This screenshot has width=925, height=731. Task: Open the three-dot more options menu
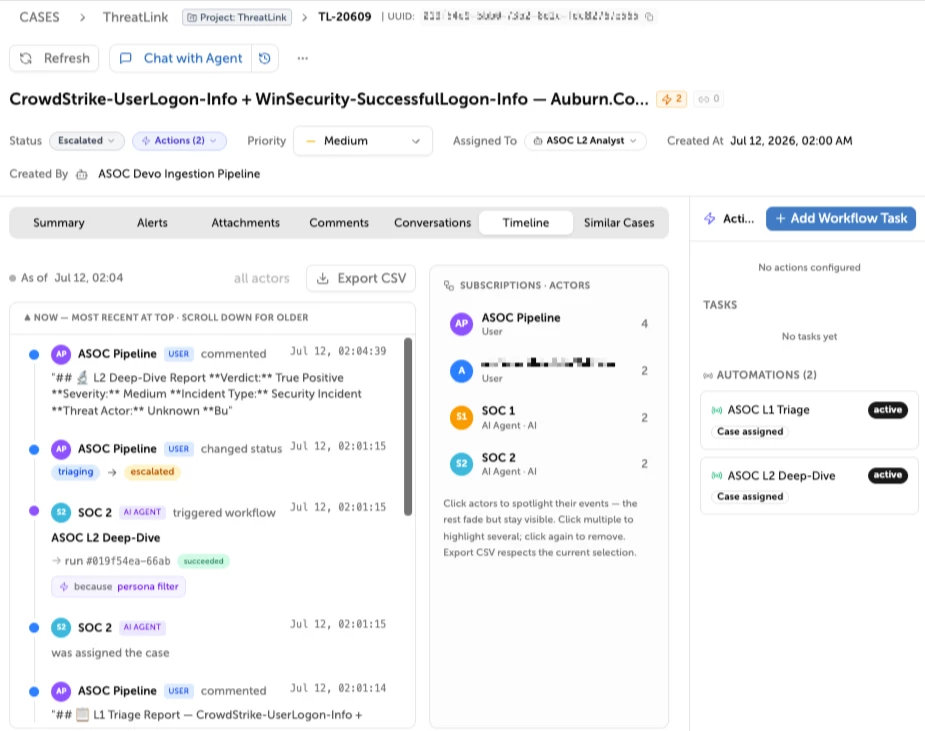click(303, 58)
